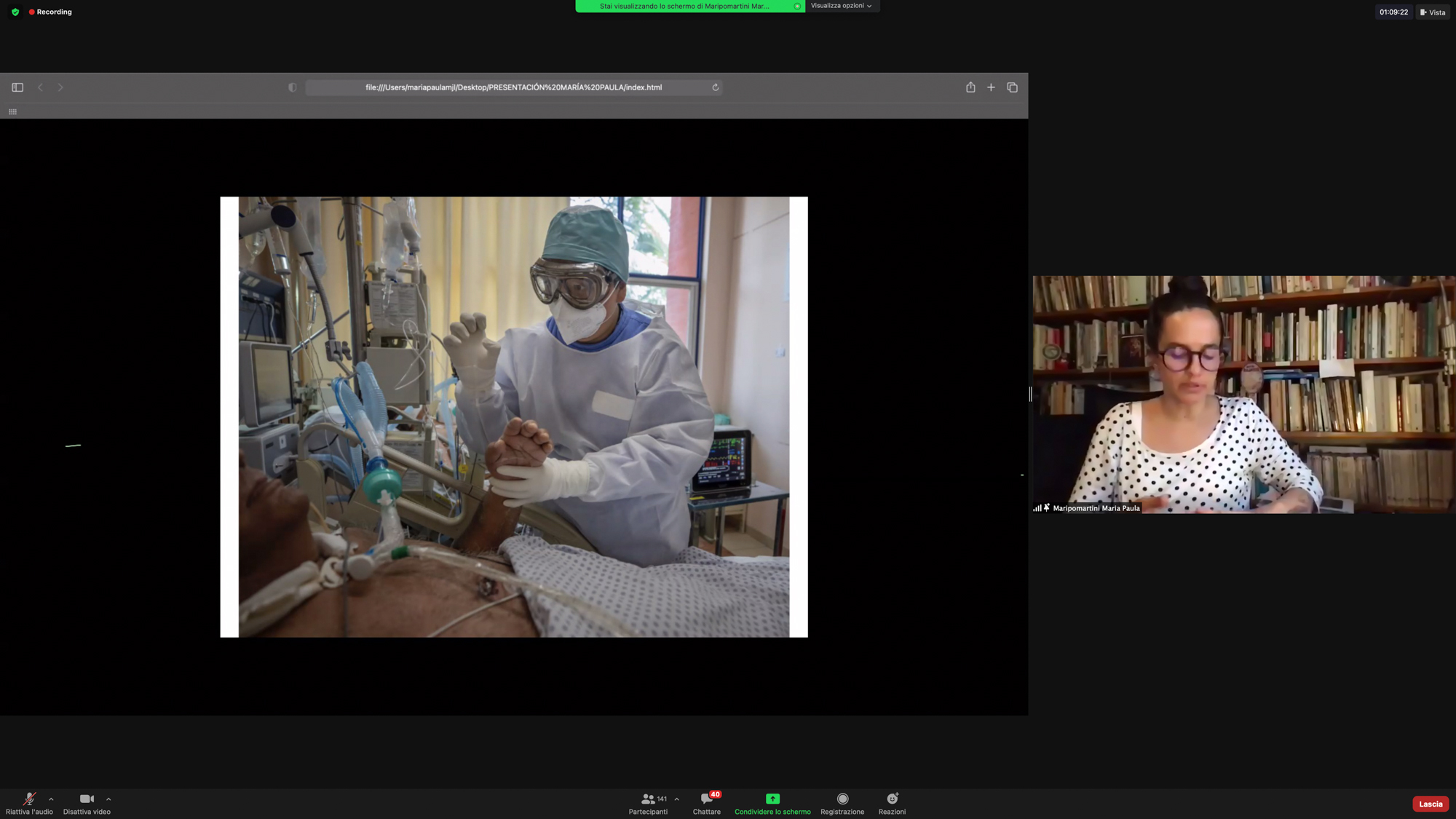Open the Partecipanti panel

click(648, 803)
